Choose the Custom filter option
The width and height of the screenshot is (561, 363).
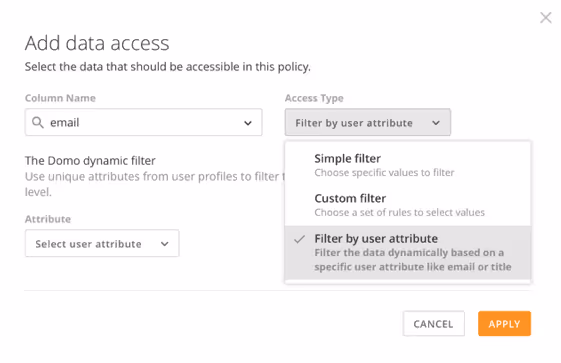408,205
